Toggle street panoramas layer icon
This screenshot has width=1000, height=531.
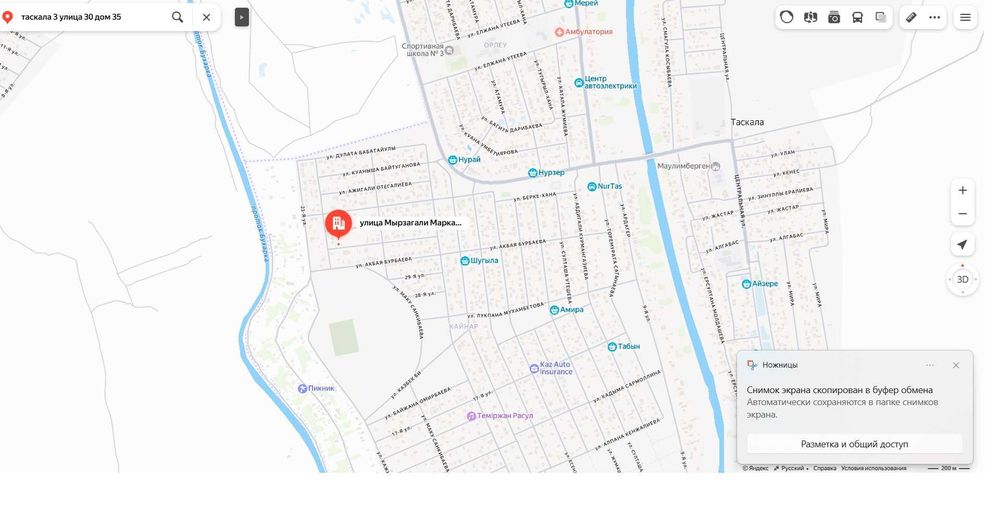810,17
